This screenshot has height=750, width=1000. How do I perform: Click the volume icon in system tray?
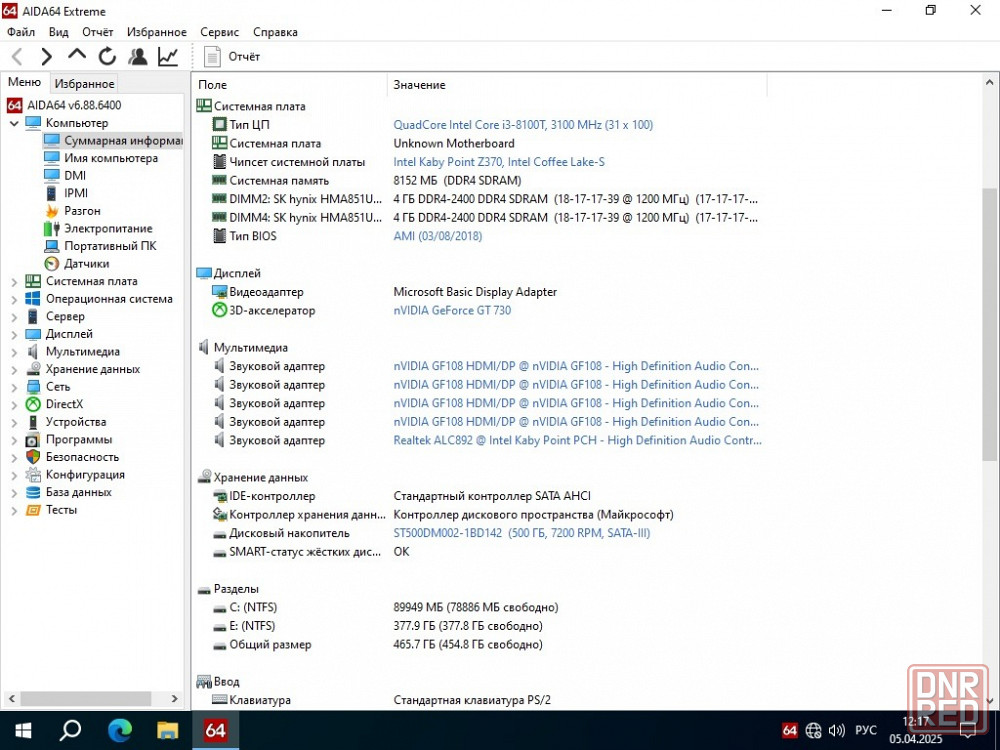(836, 731)
